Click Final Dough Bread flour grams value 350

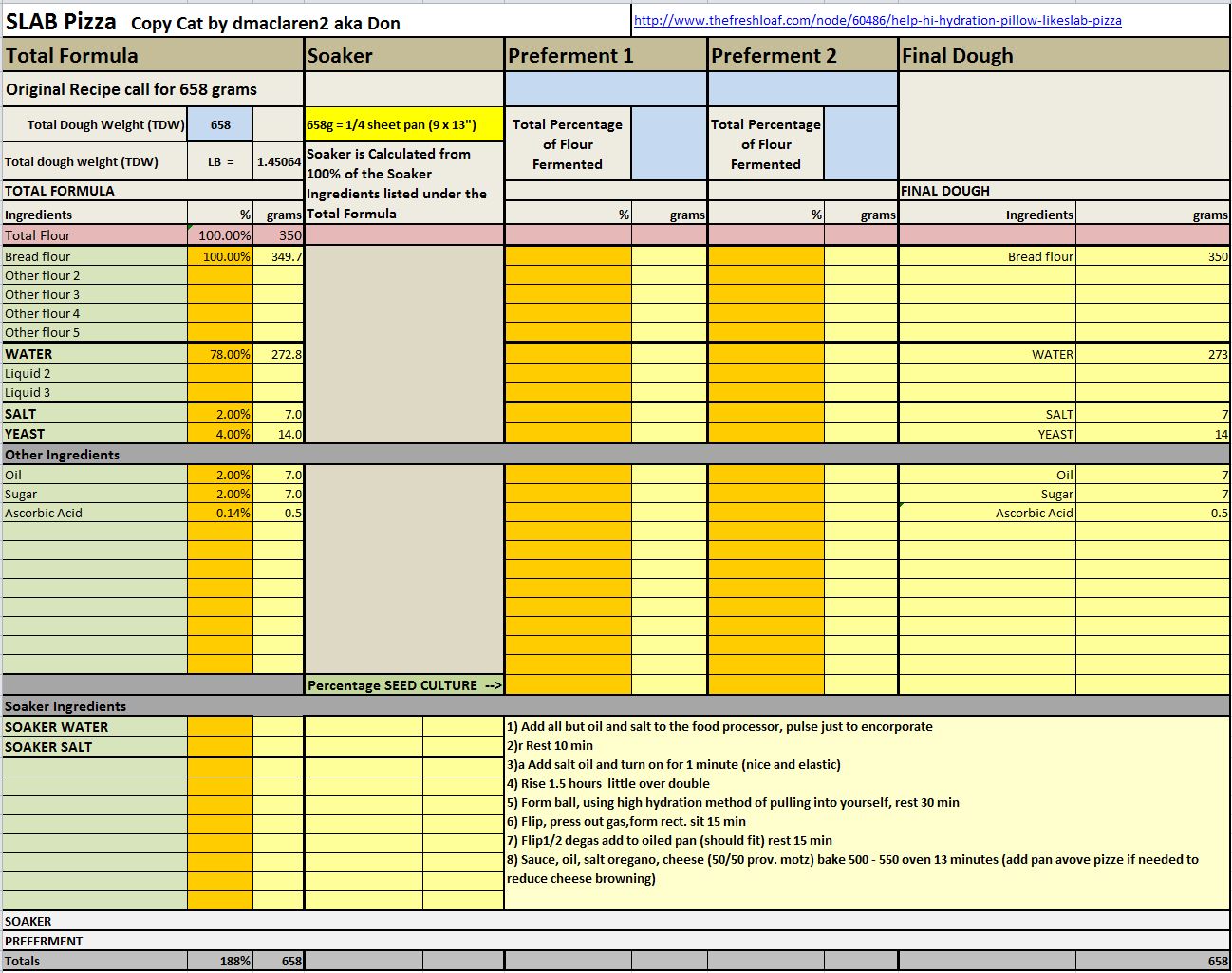[x=1152, y=256]
